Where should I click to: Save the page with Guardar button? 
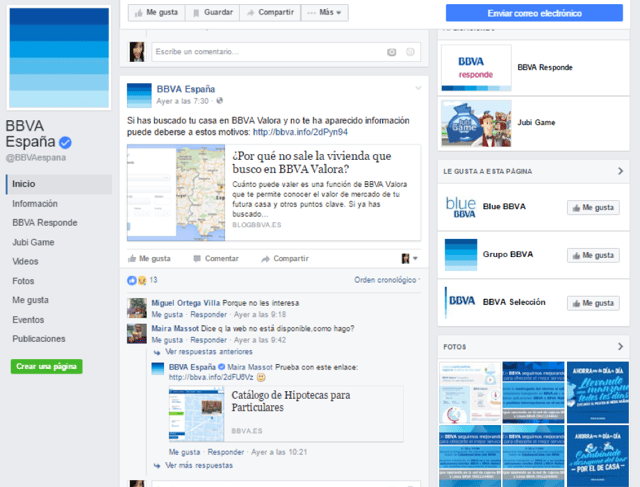[x=213, y=13]
